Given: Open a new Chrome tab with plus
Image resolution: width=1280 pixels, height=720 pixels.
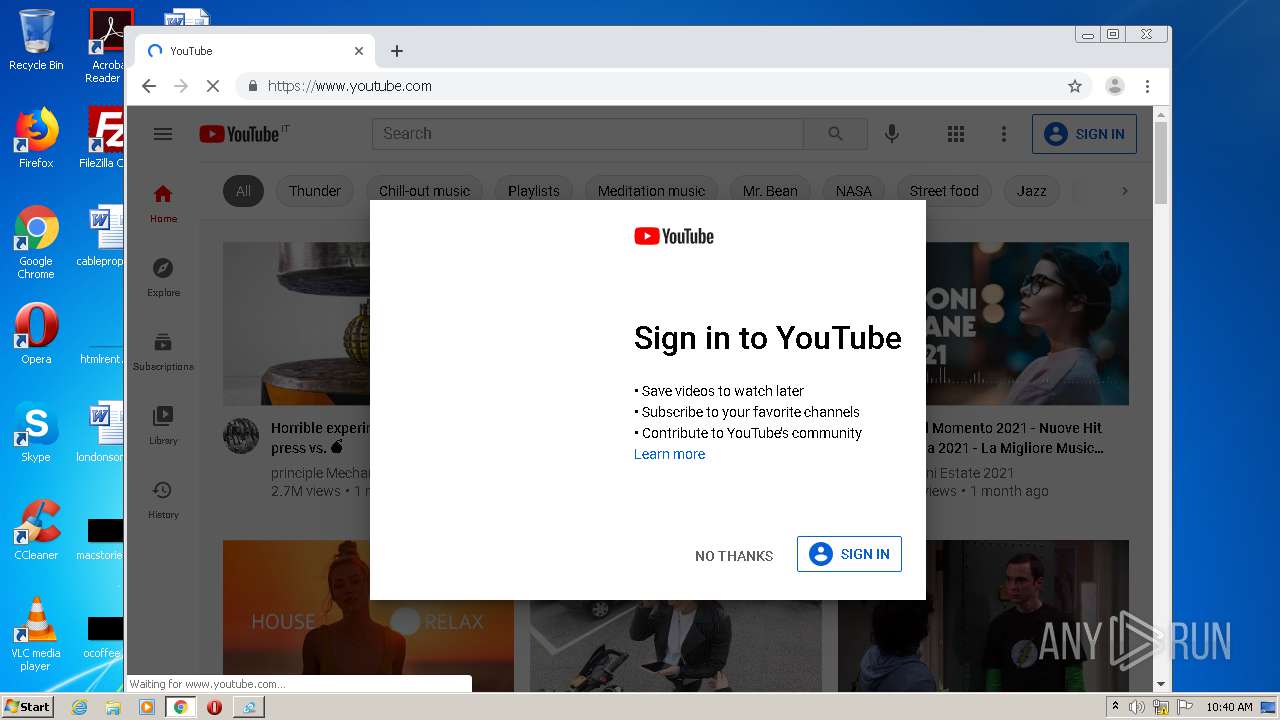Looking at the screenshot, I should click(x=397, y=51).
